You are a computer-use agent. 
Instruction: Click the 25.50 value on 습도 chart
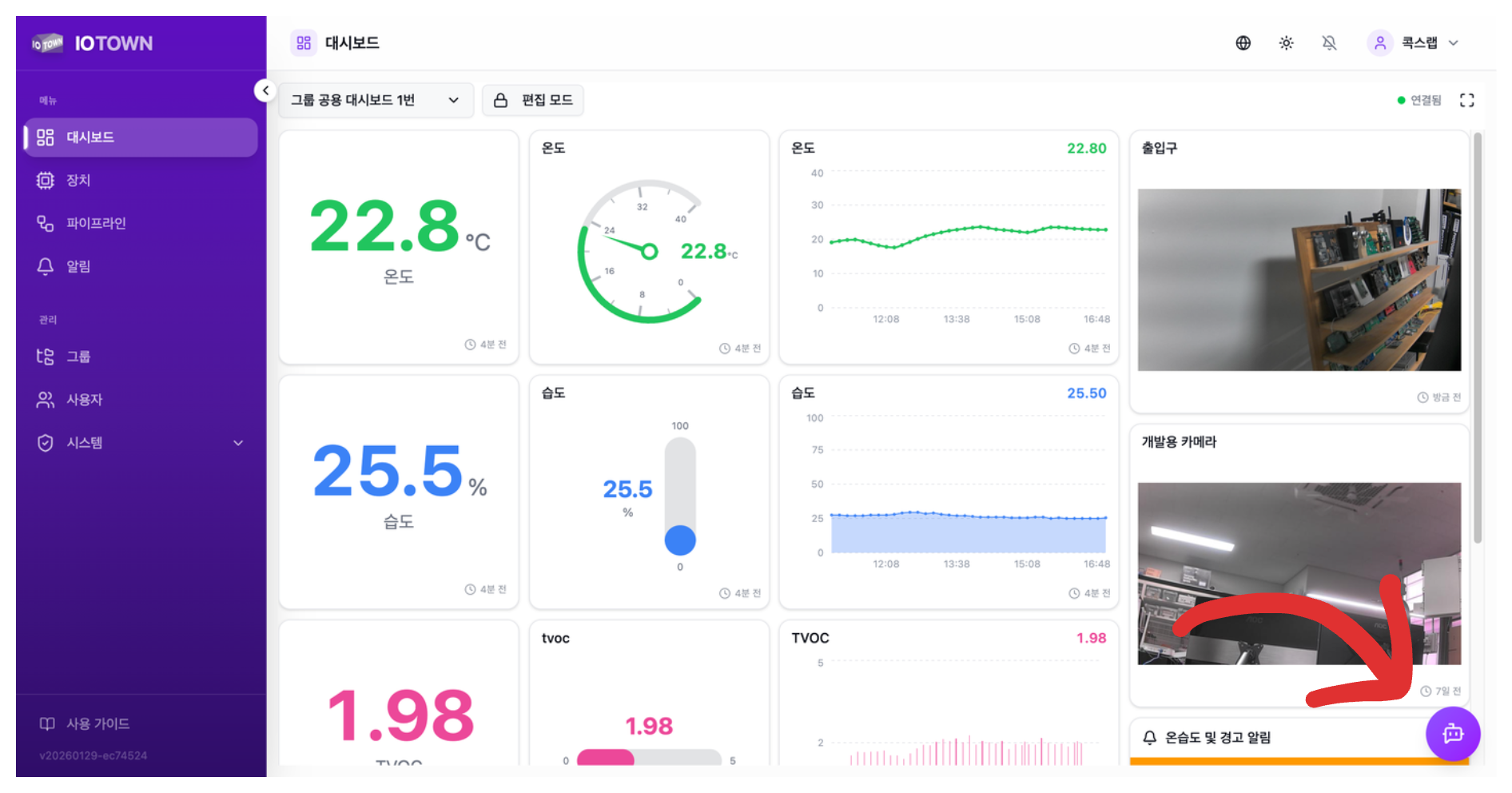[1087, 393]
